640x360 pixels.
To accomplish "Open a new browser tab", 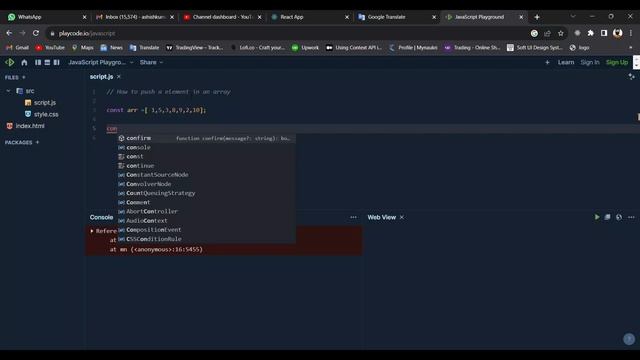I will 537,17.
